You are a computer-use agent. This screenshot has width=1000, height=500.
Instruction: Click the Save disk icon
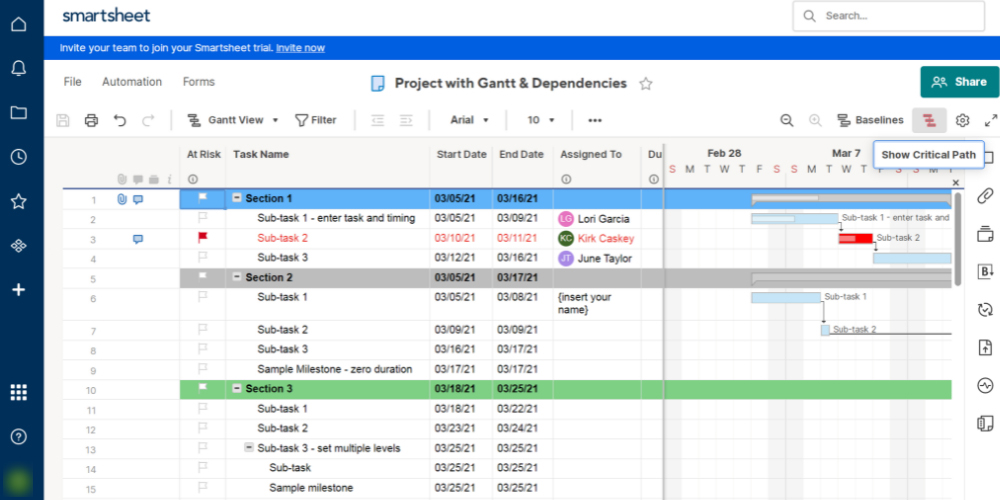(x=62, y=120)
